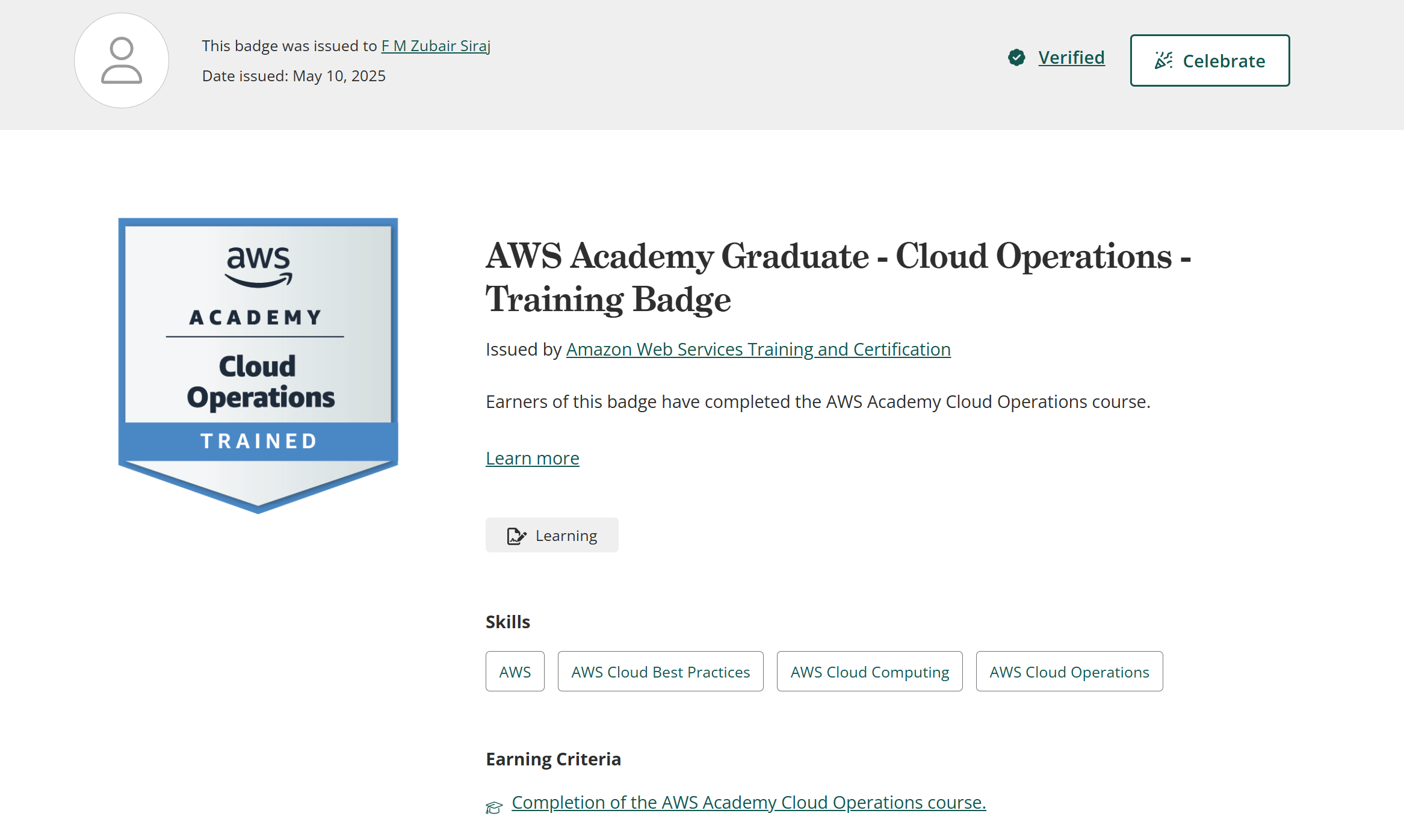Screen dimensions: 1404x840
Task: Click the party popper icon on Celebrate
Action: (x=1163, y=61)
